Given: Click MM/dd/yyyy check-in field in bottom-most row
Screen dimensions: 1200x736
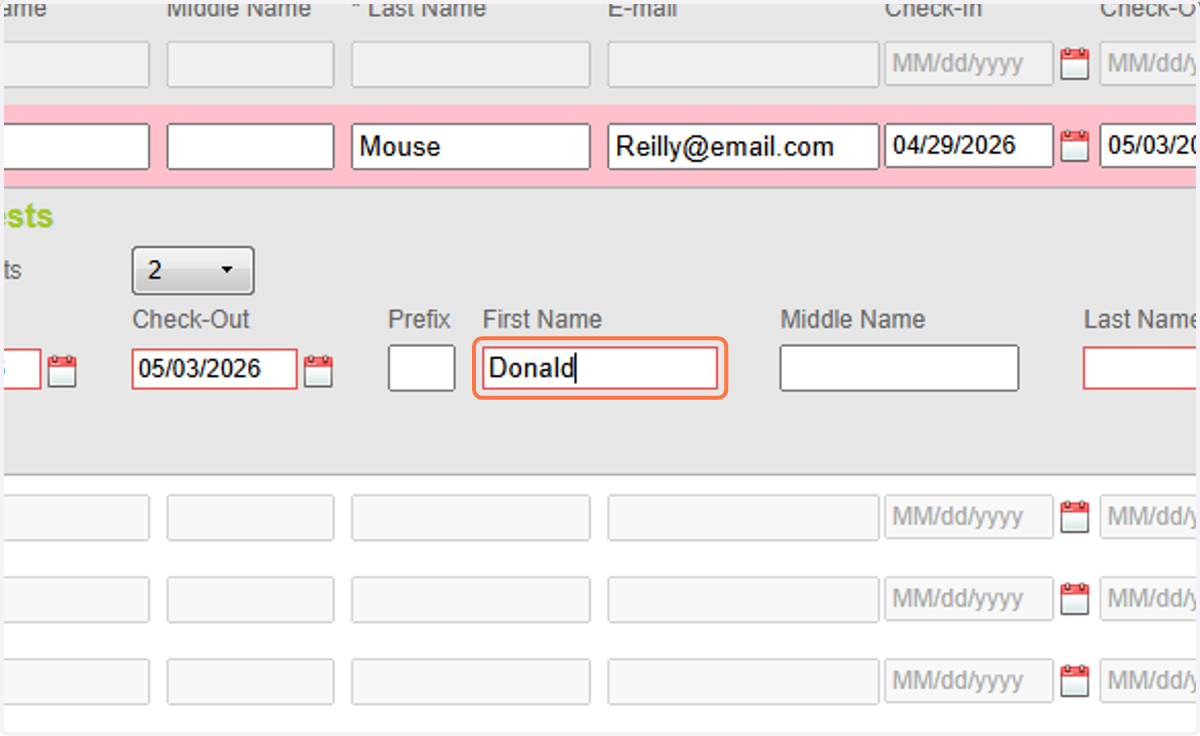Looking at the screenshot, I should [969, 681].
